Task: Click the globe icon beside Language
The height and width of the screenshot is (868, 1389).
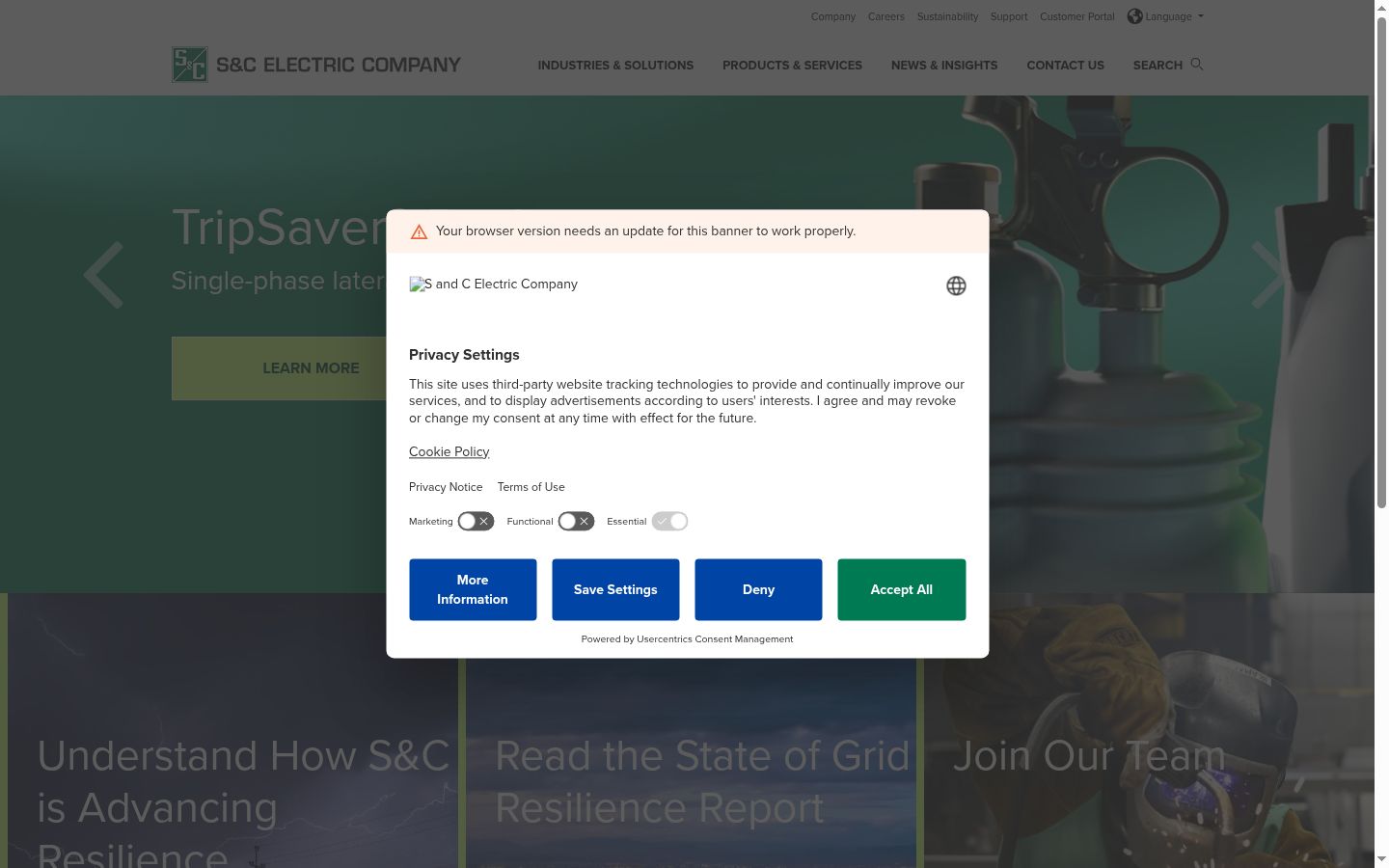Action: (1134, 16)
